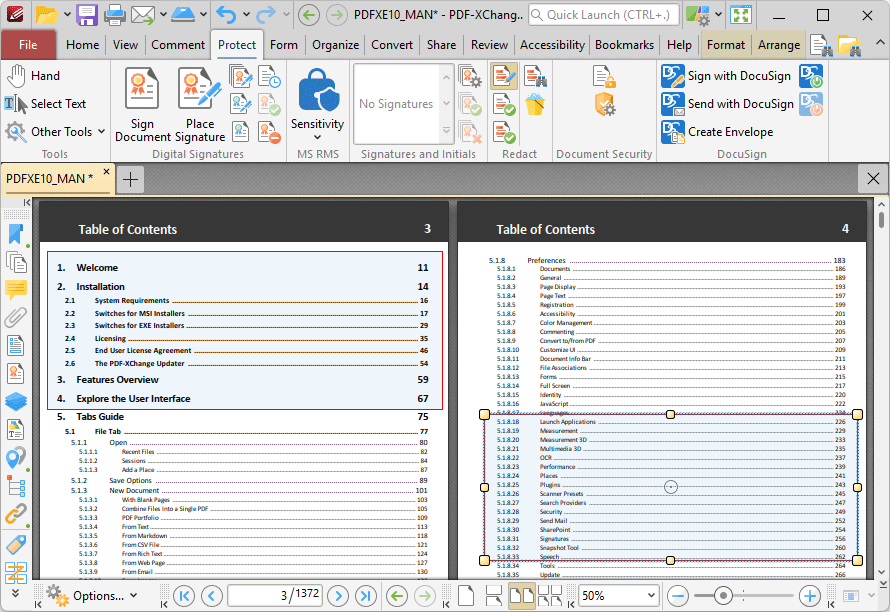Click the Sign with DocuSign button

click(726, 76)
